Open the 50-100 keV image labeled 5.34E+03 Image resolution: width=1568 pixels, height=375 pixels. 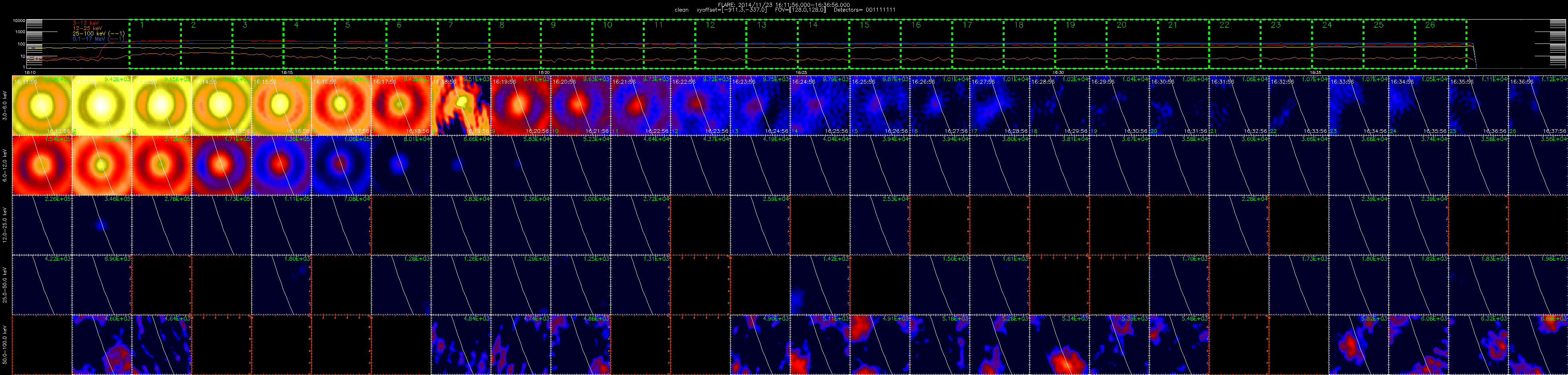[1058, 344]
